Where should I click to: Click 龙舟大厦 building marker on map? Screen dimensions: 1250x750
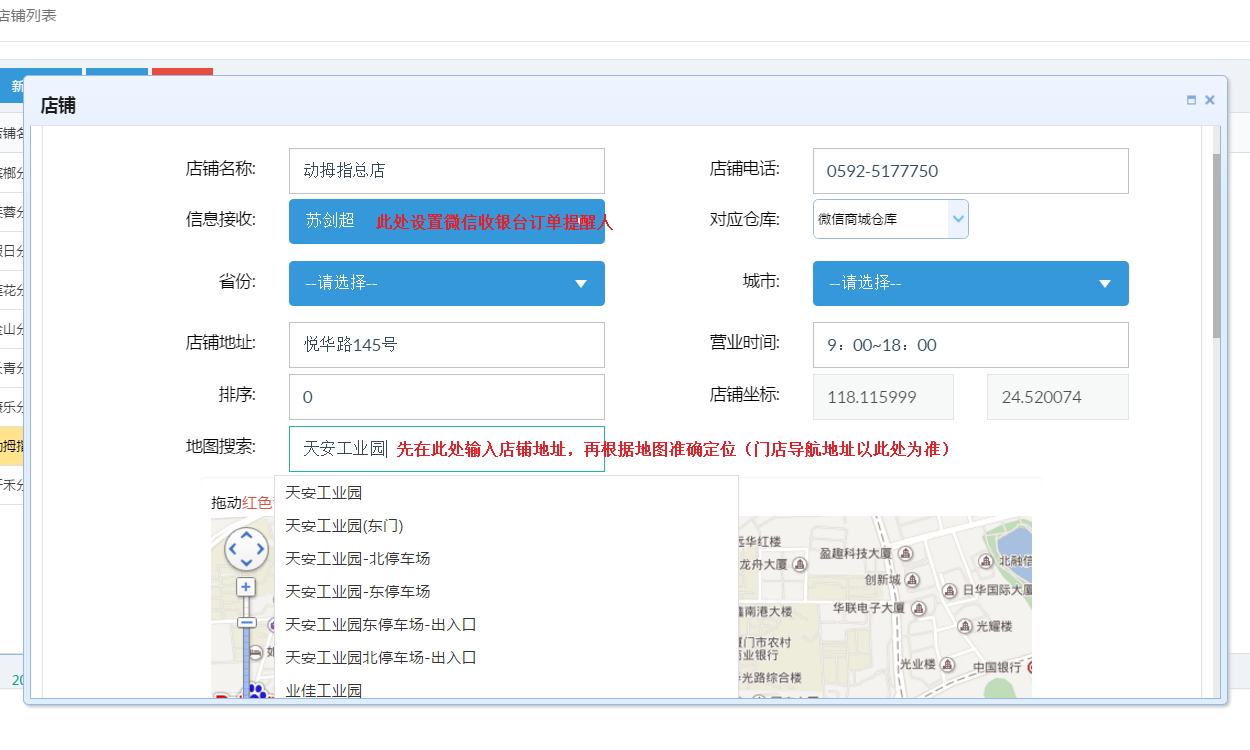click(798, 564)
